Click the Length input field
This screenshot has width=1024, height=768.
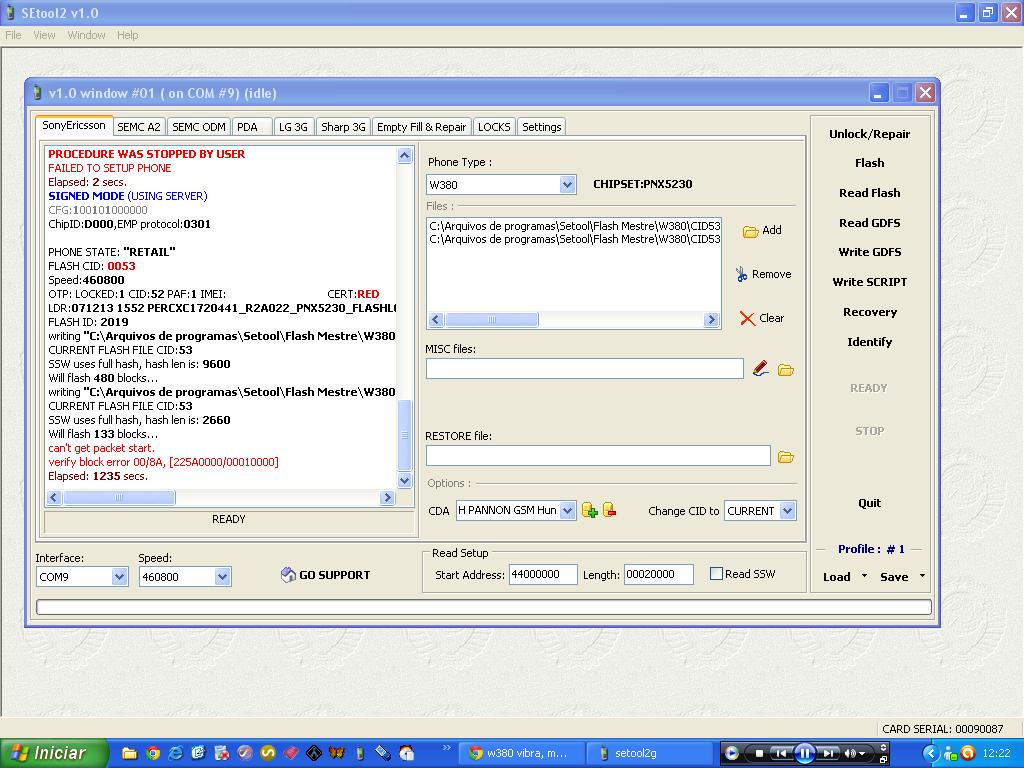[x=658, y=574]
